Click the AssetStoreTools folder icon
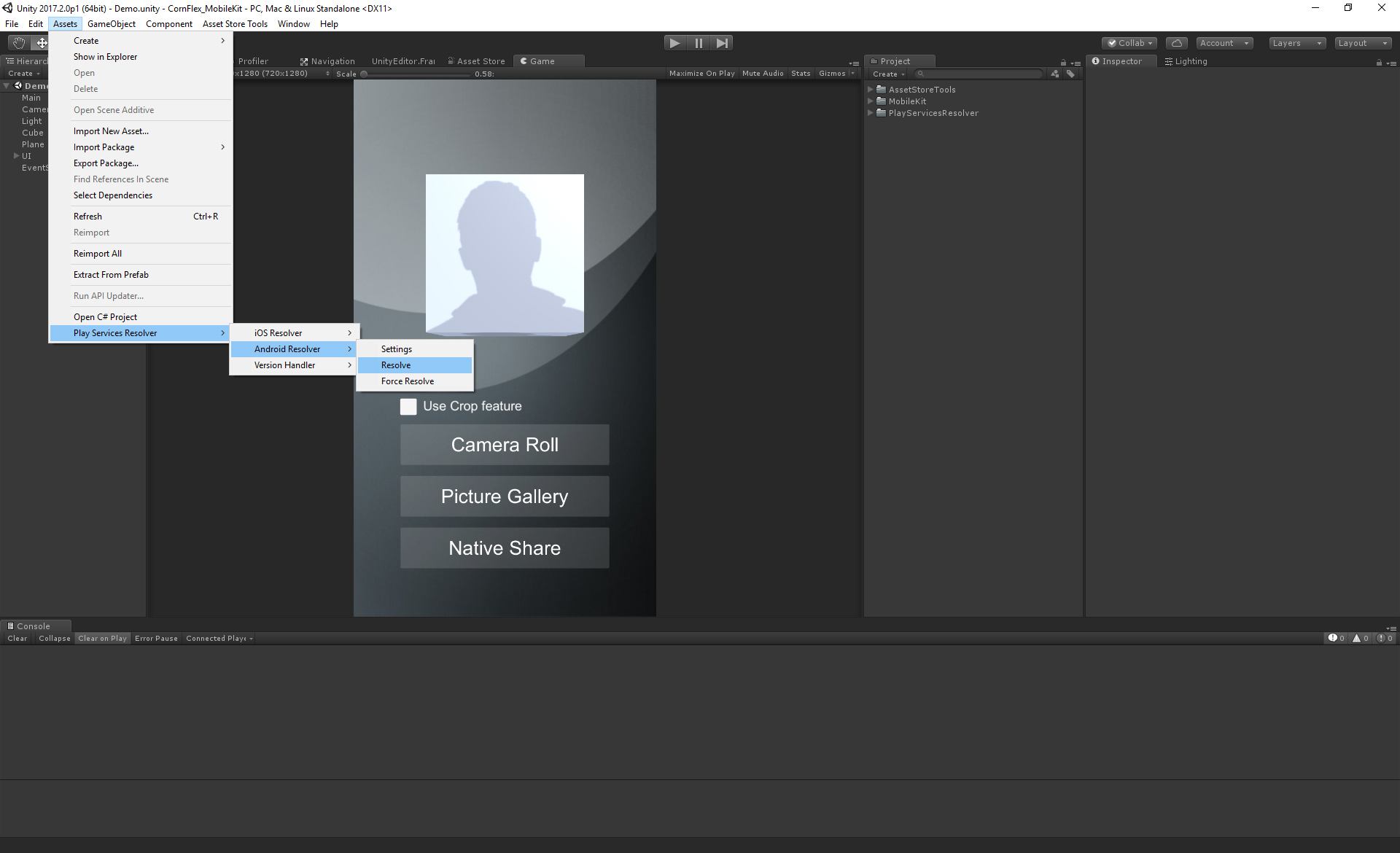The width and height of the screenshot is (1400, 853). pos(881,90)
